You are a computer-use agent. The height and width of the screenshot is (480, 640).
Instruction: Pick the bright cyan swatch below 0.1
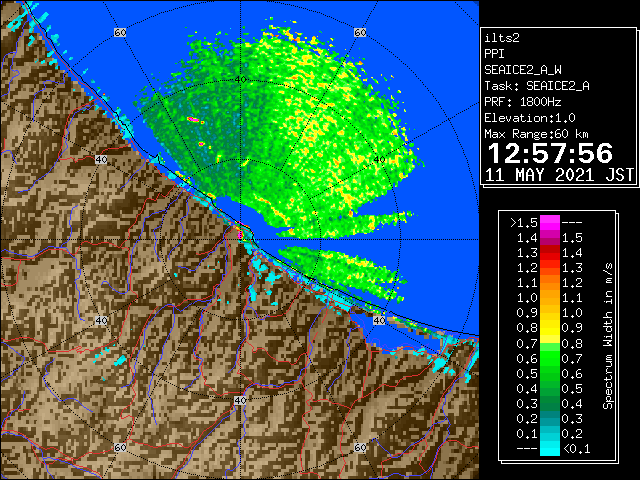550,448
